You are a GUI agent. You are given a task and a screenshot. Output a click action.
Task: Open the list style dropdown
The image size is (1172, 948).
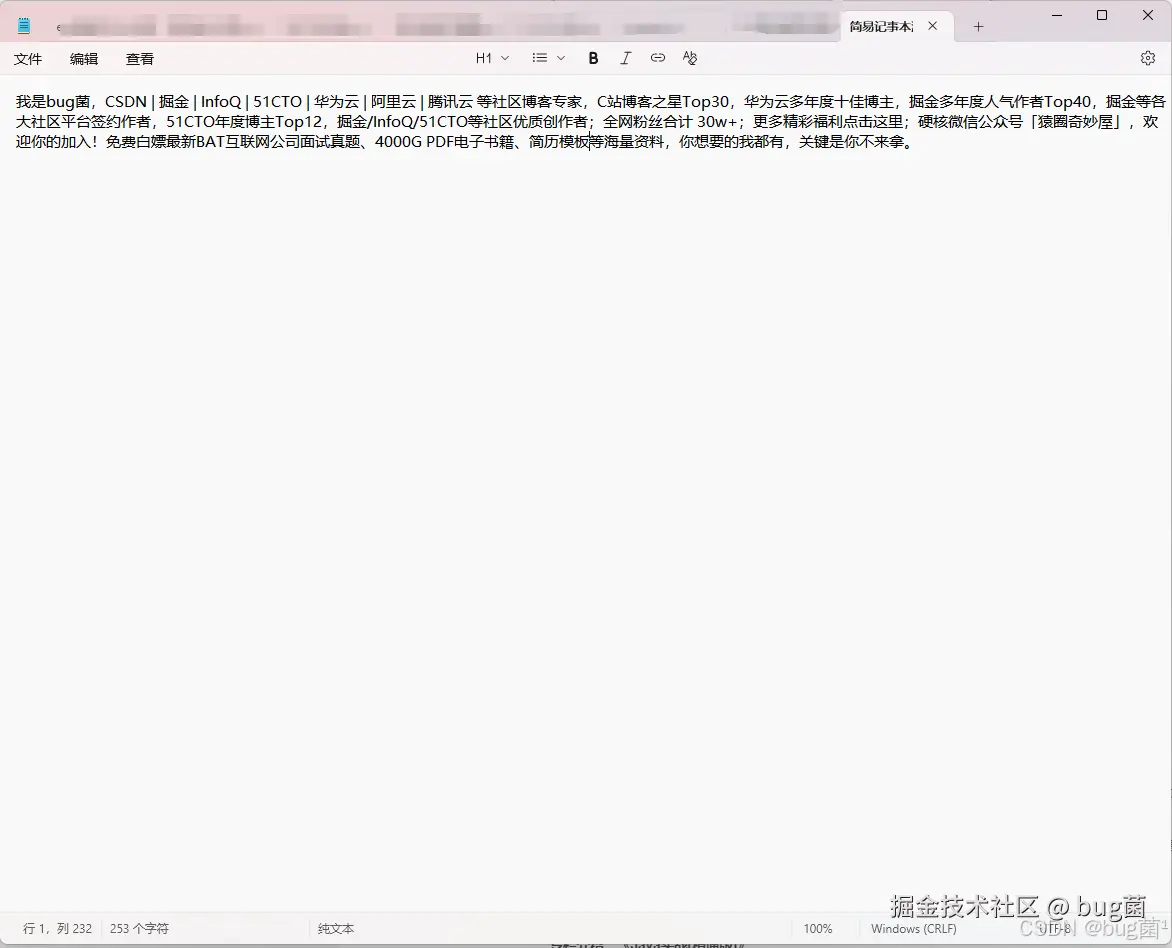549,58
